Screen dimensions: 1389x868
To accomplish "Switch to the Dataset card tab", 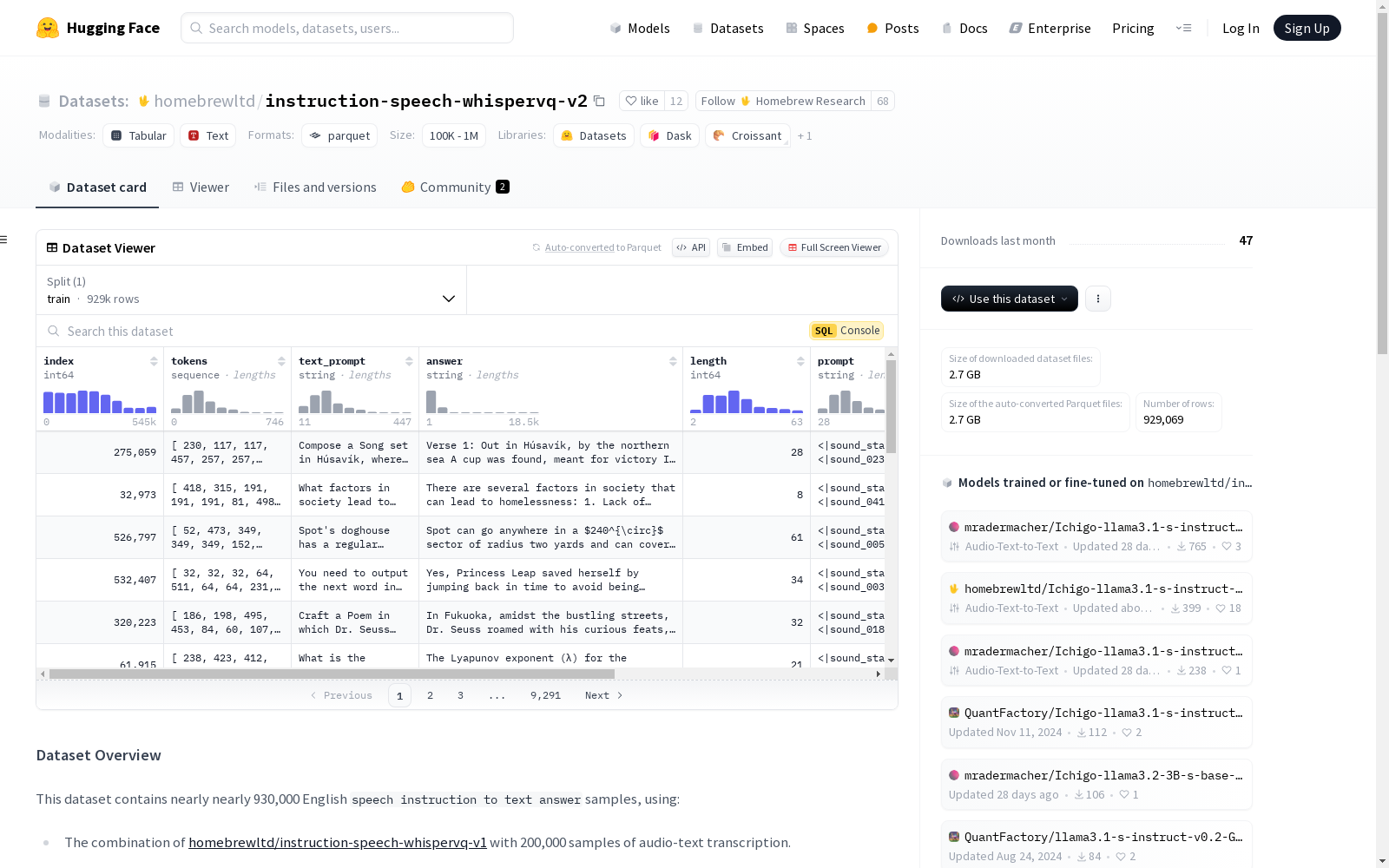I will 97,187.
